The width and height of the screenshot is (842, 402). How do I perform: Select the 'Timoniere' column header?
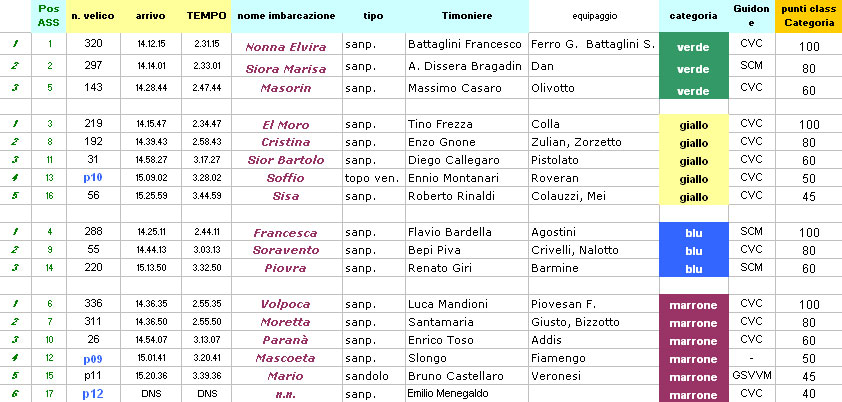(467, 16)
